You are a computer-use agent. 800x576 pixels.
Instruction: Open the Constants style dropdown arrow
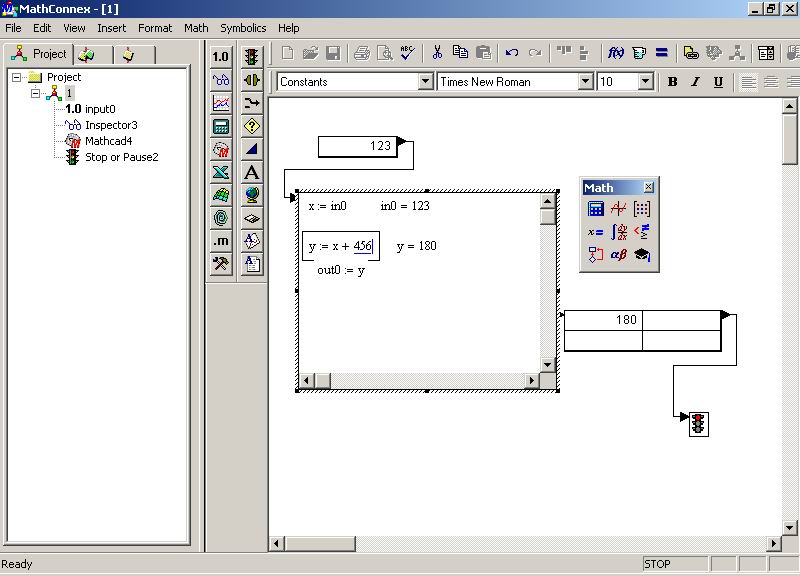425,82
